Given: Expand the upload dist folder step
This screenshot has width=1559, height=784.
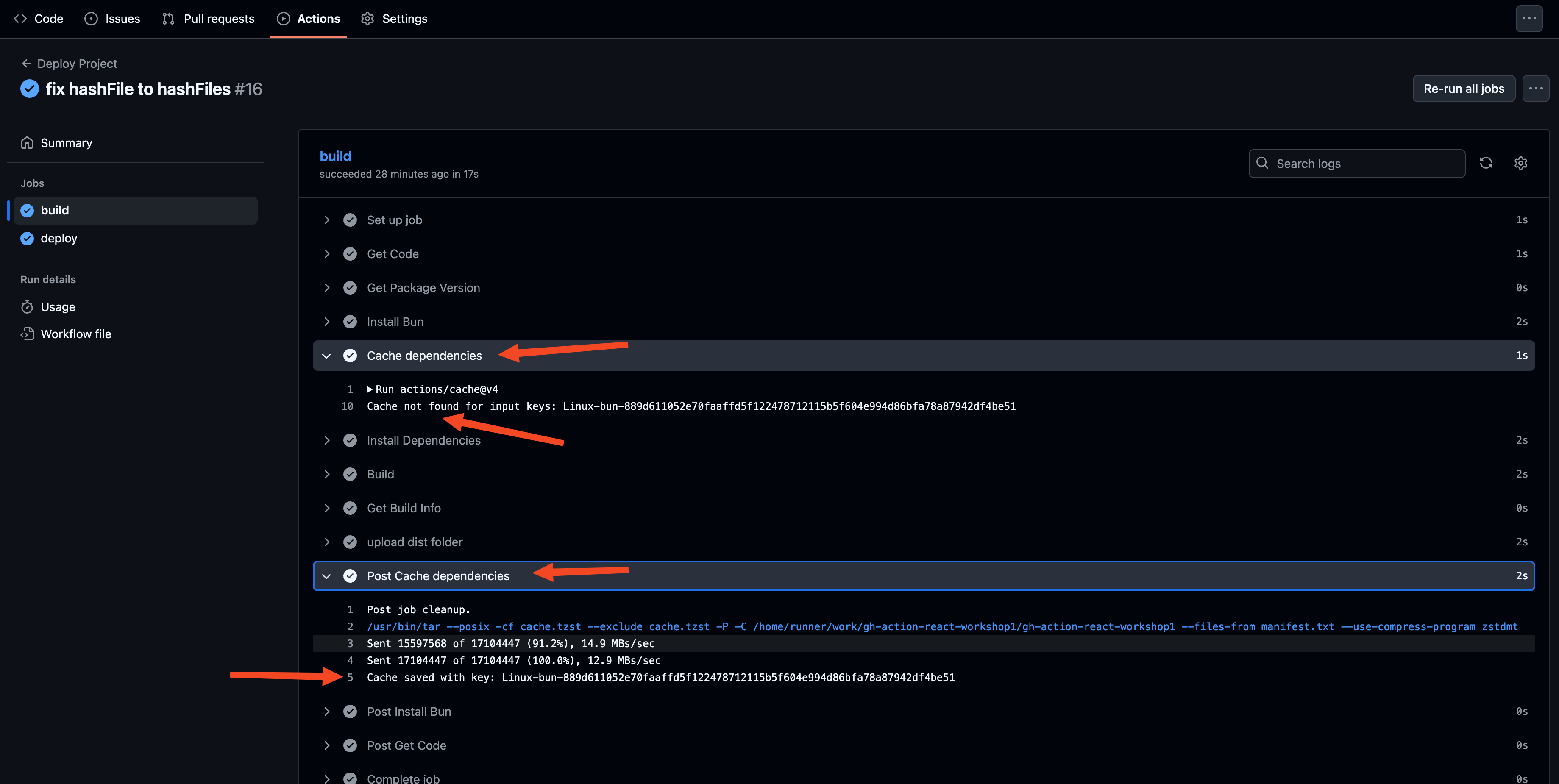Looking at the screenshot, I should tap(327, 542).
